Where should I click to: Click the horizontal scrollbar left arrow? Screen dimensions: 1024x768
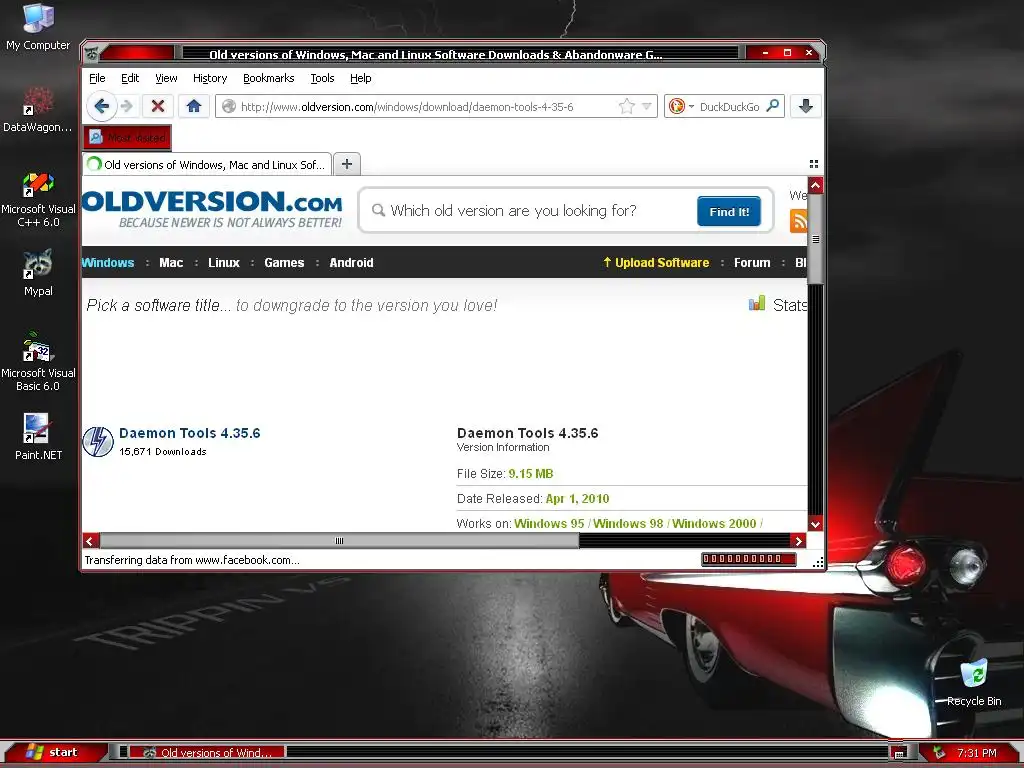pyautogui.click(x=91, y=541)
